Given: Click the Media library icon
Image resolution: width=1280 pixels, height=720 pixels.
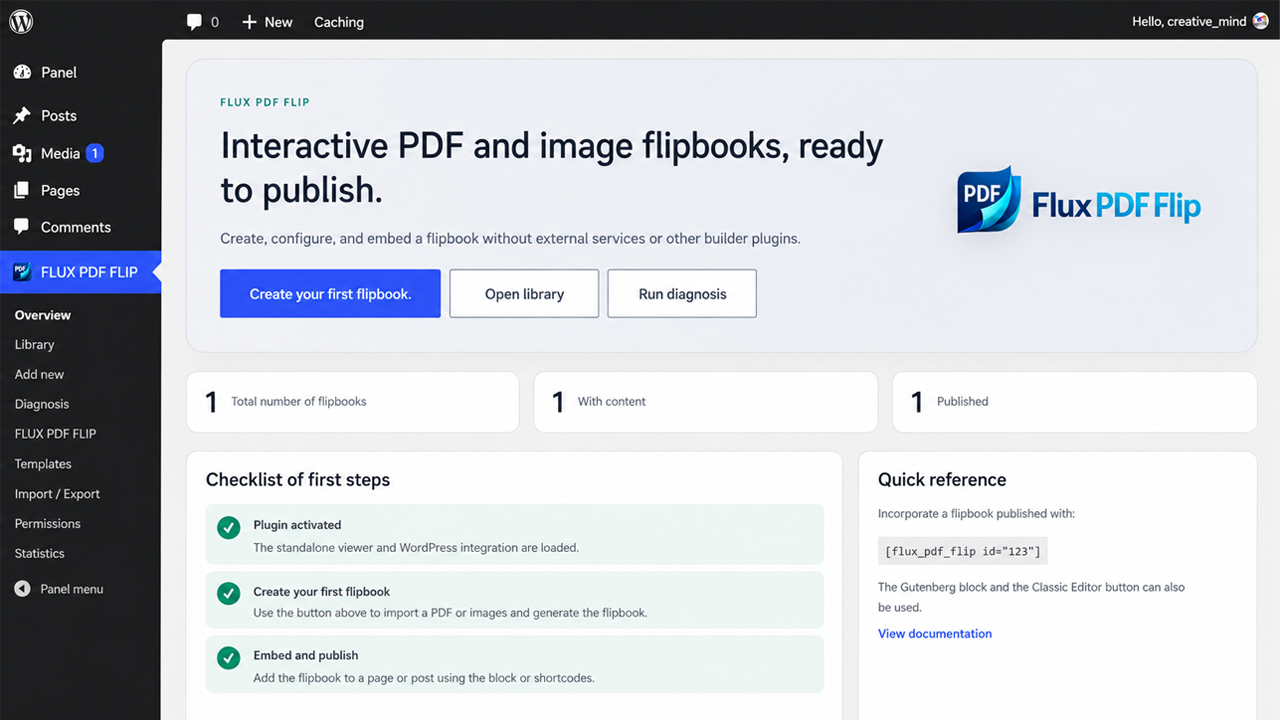Looking at the screenshot, I should tap(22, 153).
